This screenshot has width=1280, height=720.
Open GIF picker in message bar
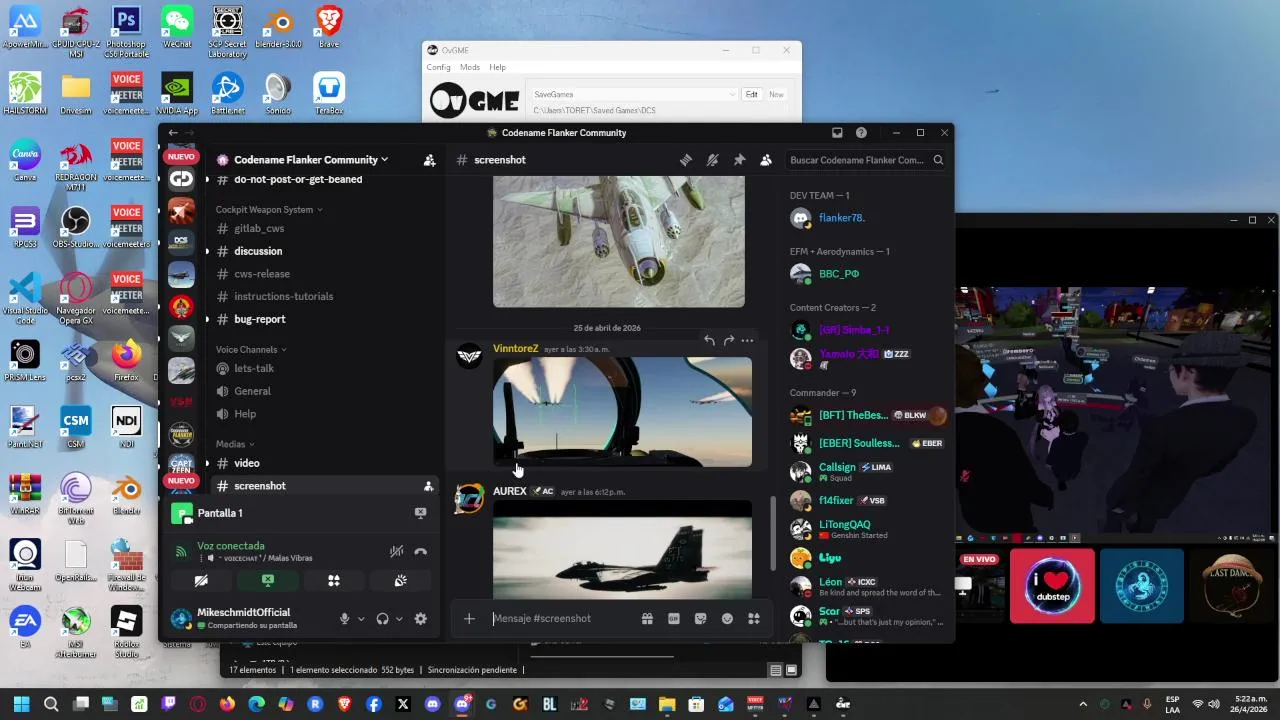click(674, 619)
